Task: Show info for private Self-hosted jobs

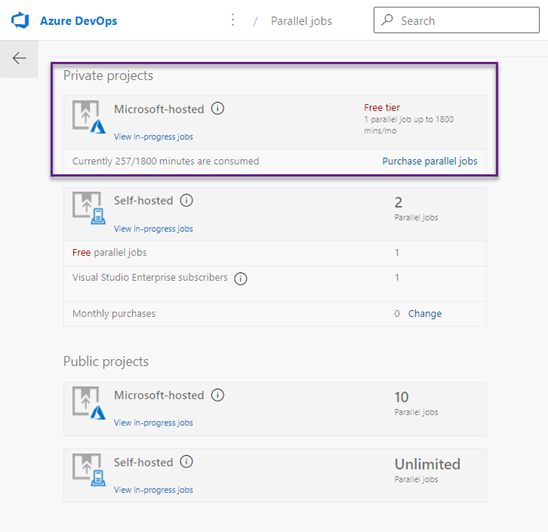Action: [x=186, y=200]
